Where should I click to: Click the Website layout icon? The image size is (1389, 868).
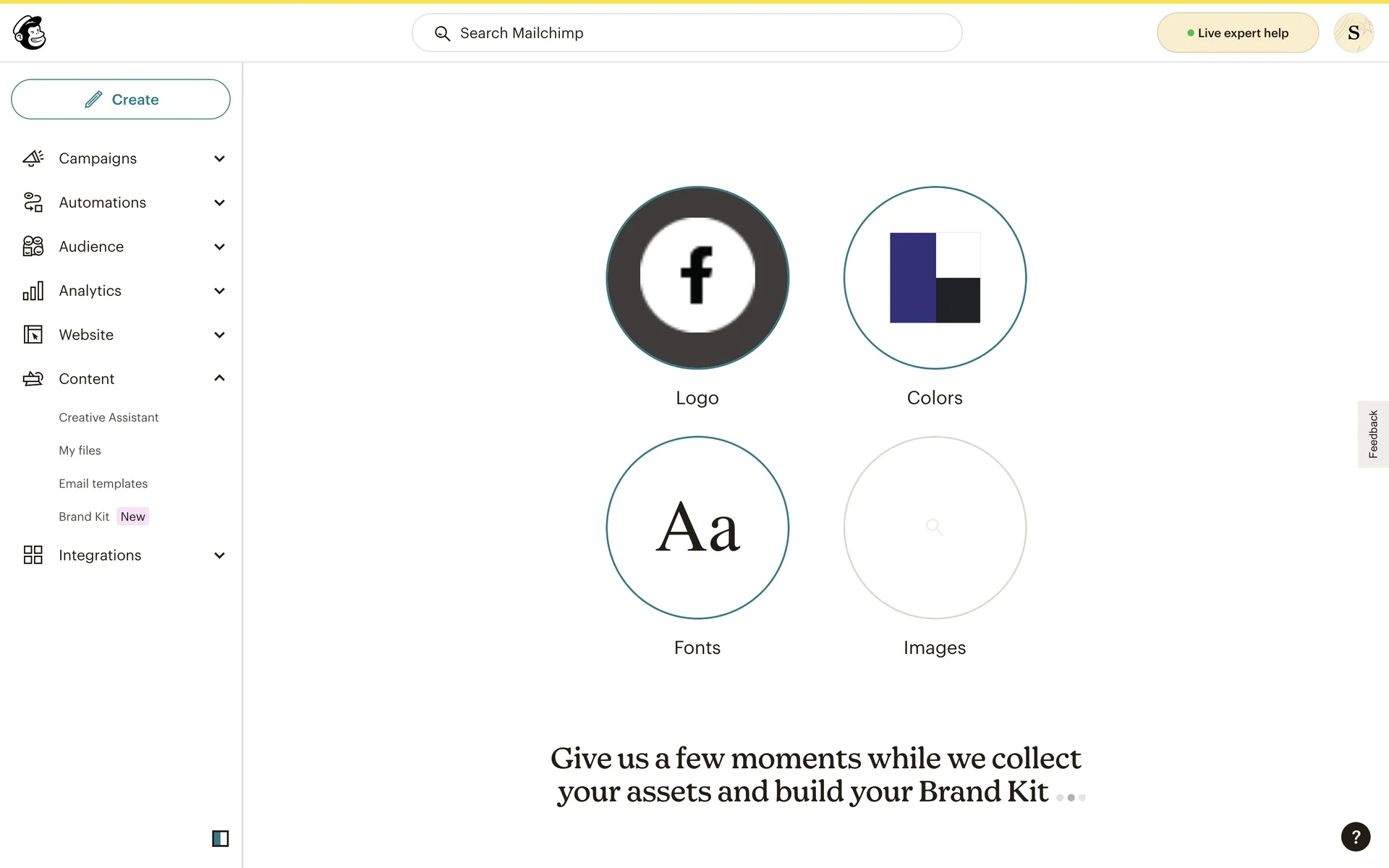point(33,335)
